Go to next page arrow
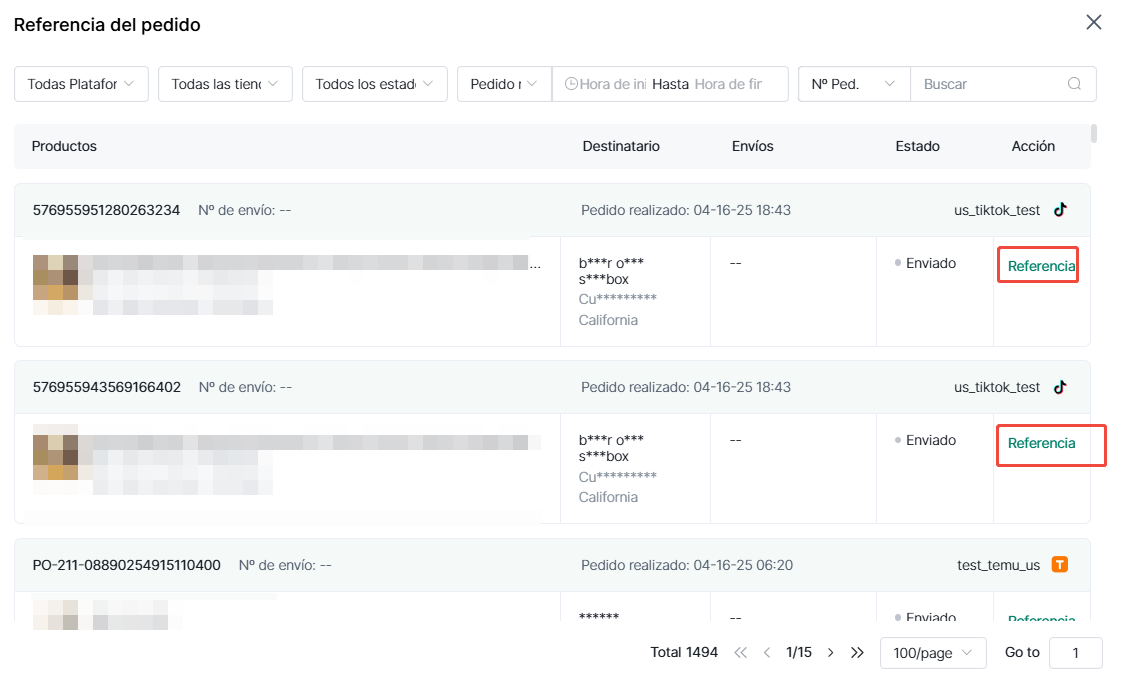This screenshot has width=1125, height=676. (830, 653)
